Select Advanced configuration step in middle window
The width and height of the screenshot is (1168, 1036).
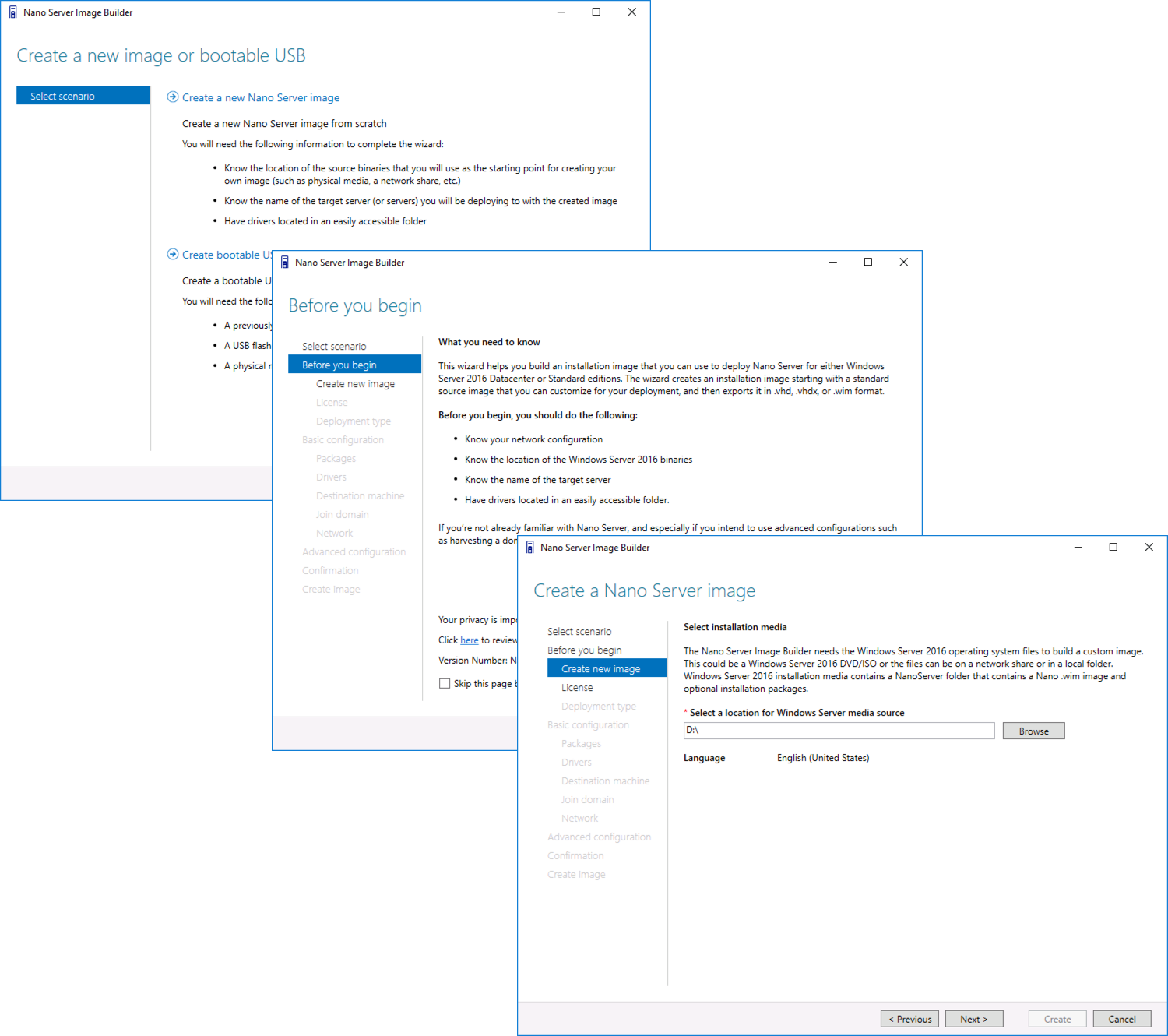(x=354, y=552)
